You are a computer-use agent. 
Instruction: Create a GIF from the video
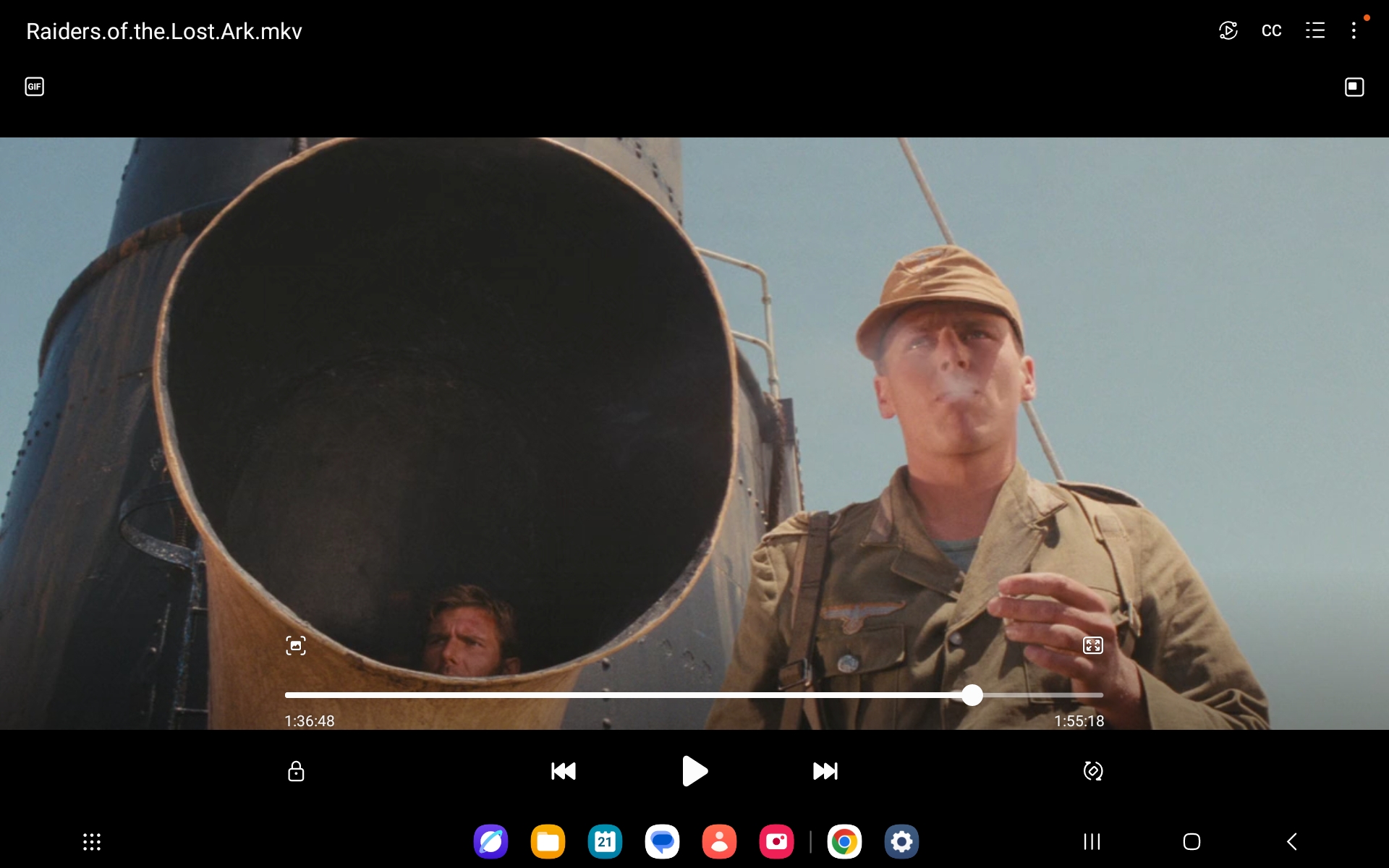pyautogui.click(x=35, y=87)
